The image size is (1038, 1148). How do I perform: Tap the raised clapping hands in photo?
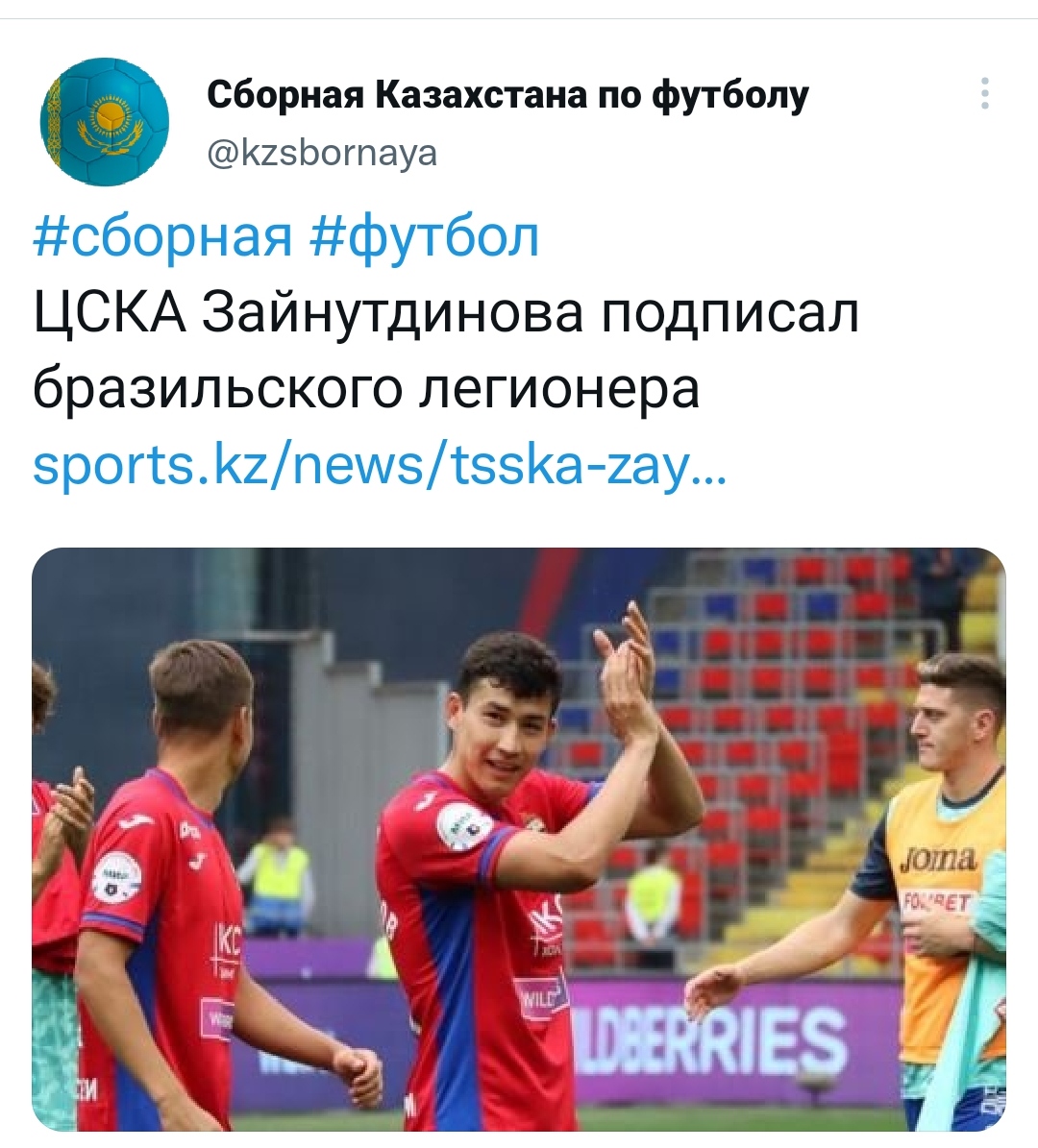point(627,670)
